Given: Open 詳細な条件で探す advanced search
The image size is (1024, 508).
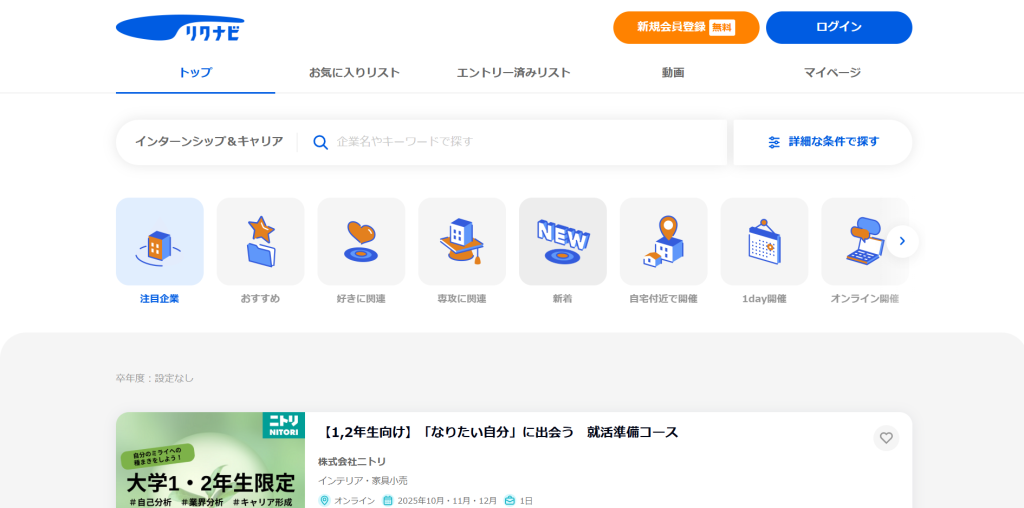Looking at the screenshot, I should (x=823, y=142).
